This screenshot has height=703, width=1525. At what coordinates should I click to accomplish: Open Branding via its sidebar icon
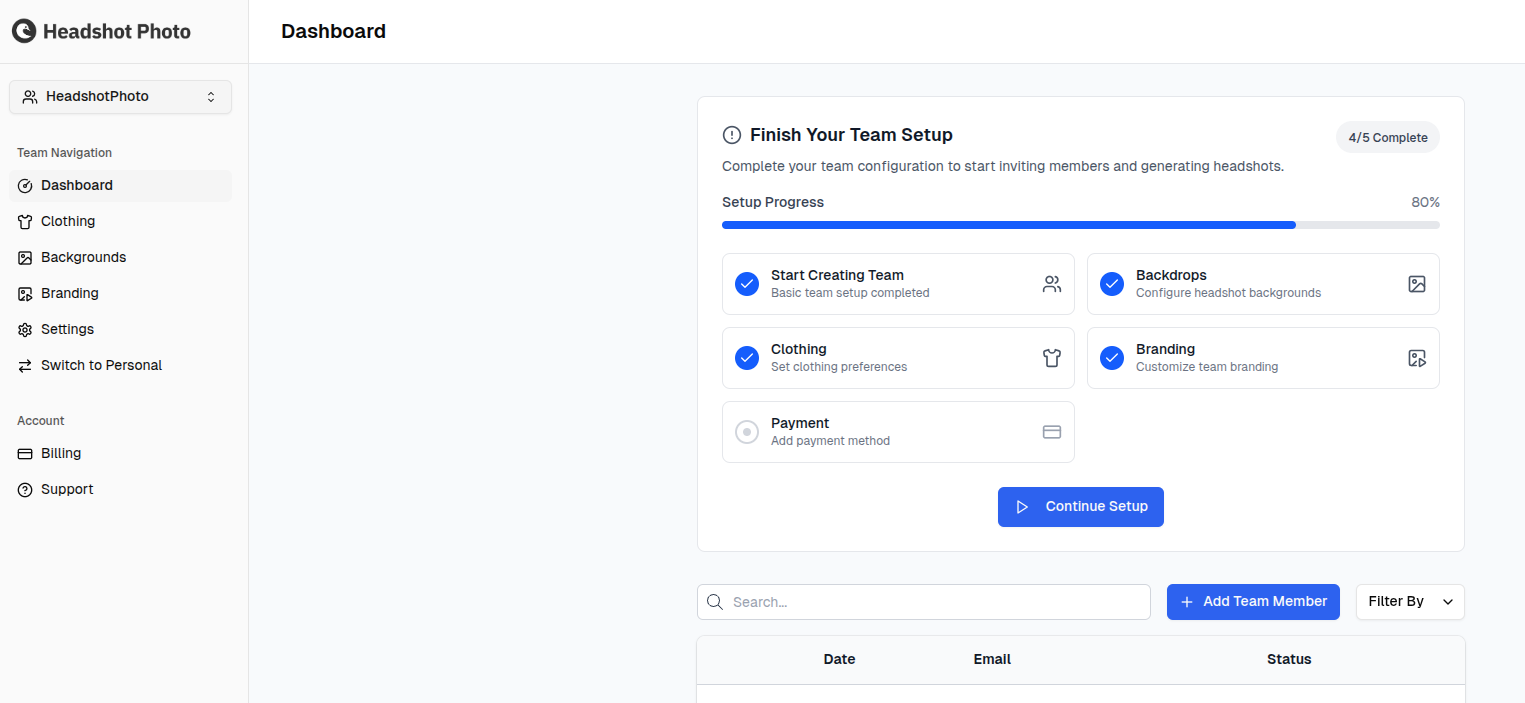25,293
